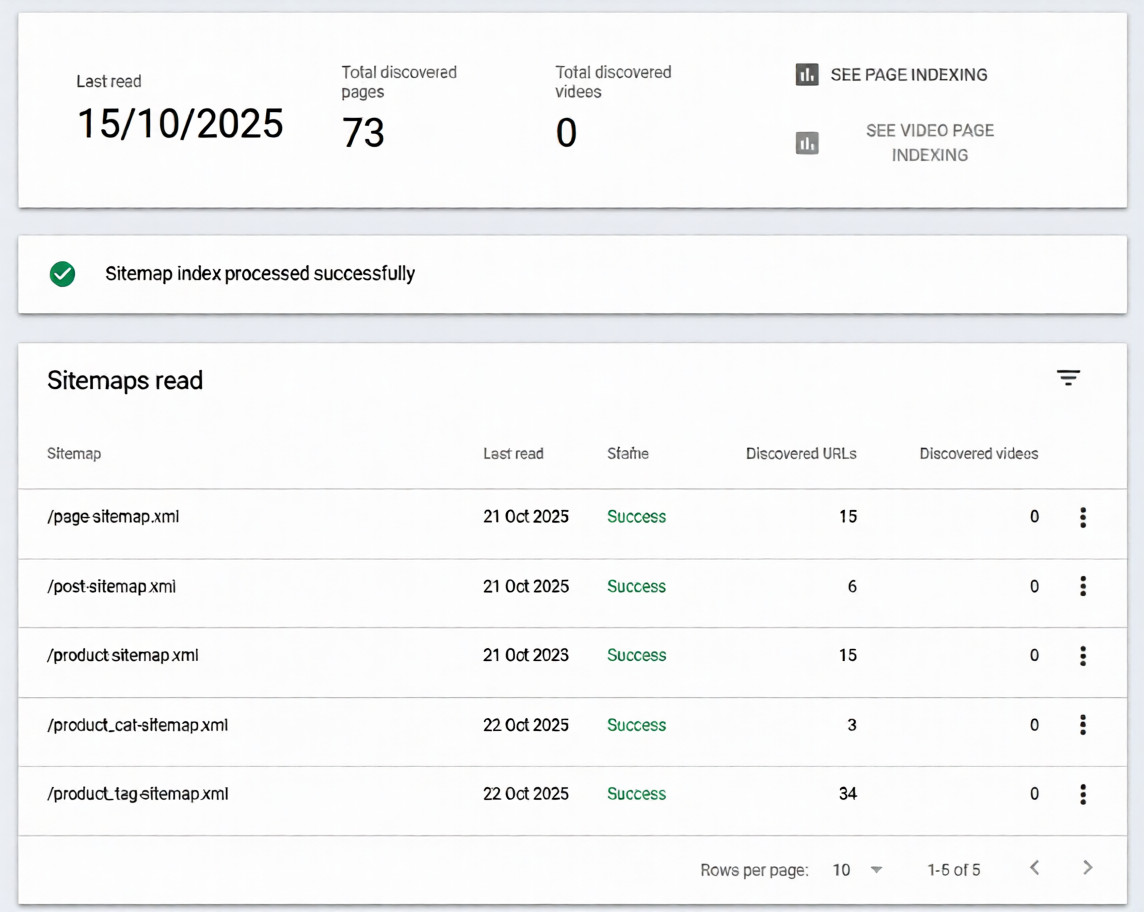Sort by the Last read column
The image size is (1144, 912).
click(513, 453)
